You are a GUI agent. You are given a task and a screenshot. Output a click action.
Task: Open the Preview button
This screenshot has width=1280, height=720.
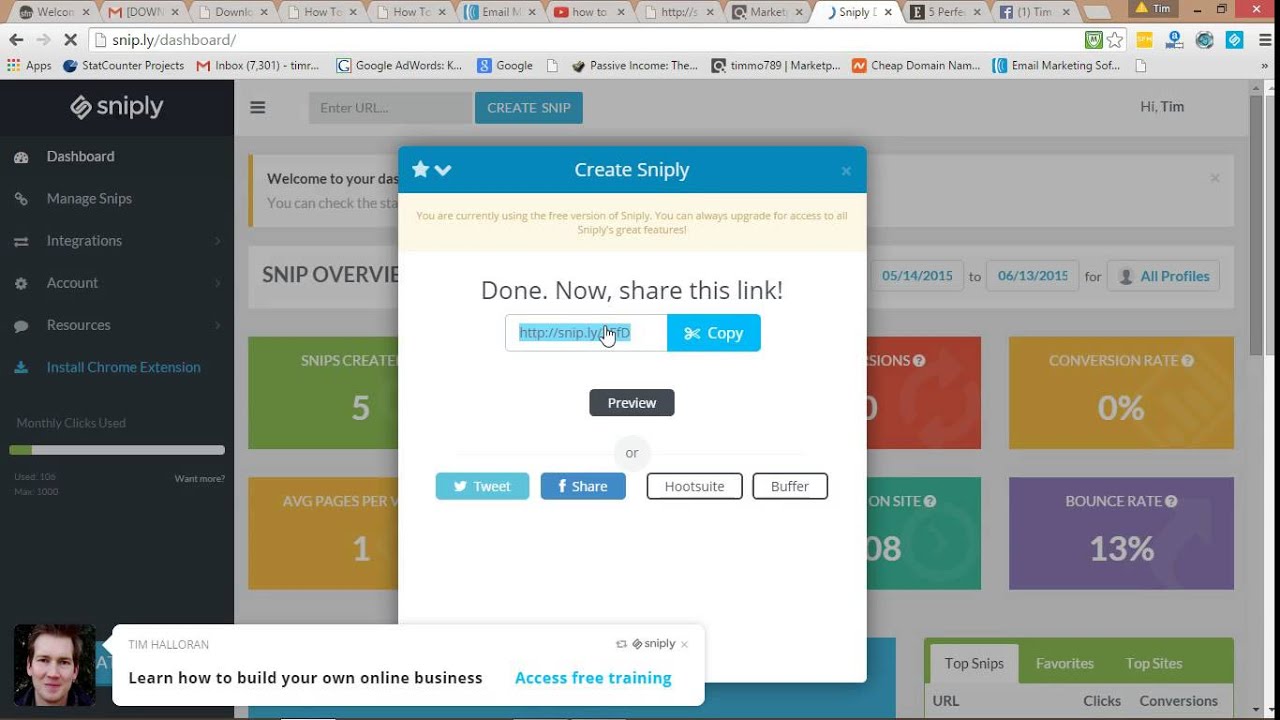pyautogui.click(x=632, y=403)
